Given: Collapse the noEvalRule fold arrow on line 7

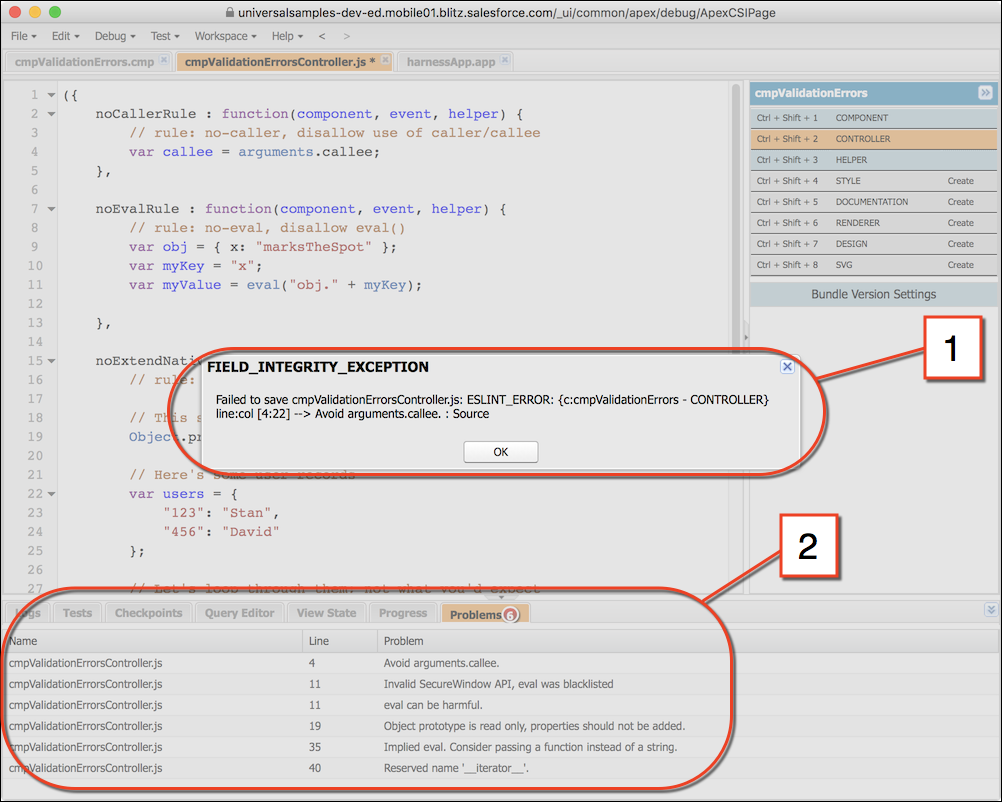Looking at the screenshot, I should tap(51, 209).
